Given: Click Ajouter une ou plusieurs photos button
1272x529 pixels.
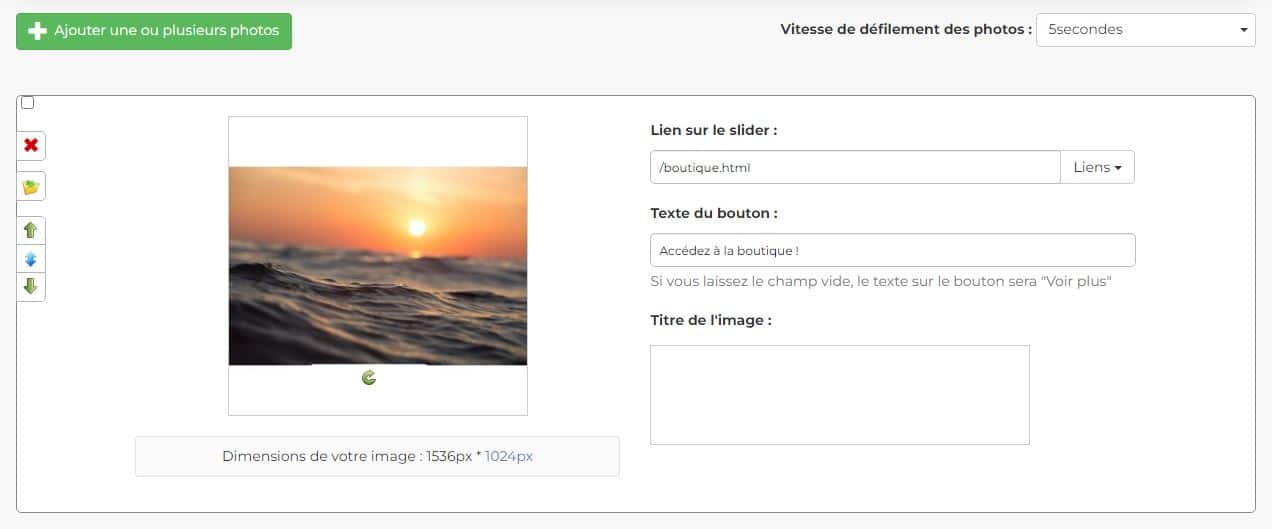Looking at the screenshot, I should pos(154,31).
